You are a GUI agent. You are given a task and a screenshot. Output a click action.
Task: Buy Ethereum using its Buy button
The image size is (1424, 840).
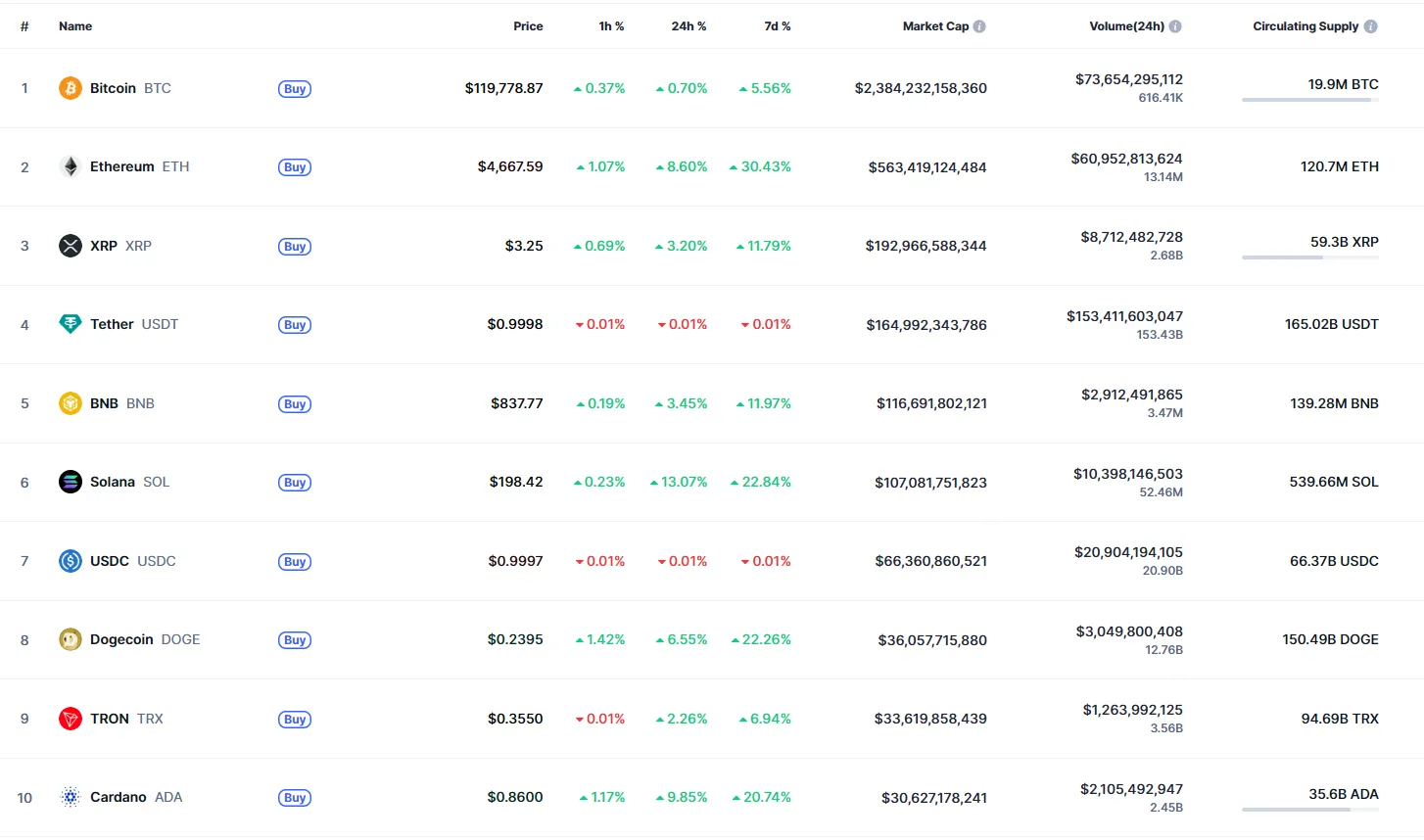(295, 167)
